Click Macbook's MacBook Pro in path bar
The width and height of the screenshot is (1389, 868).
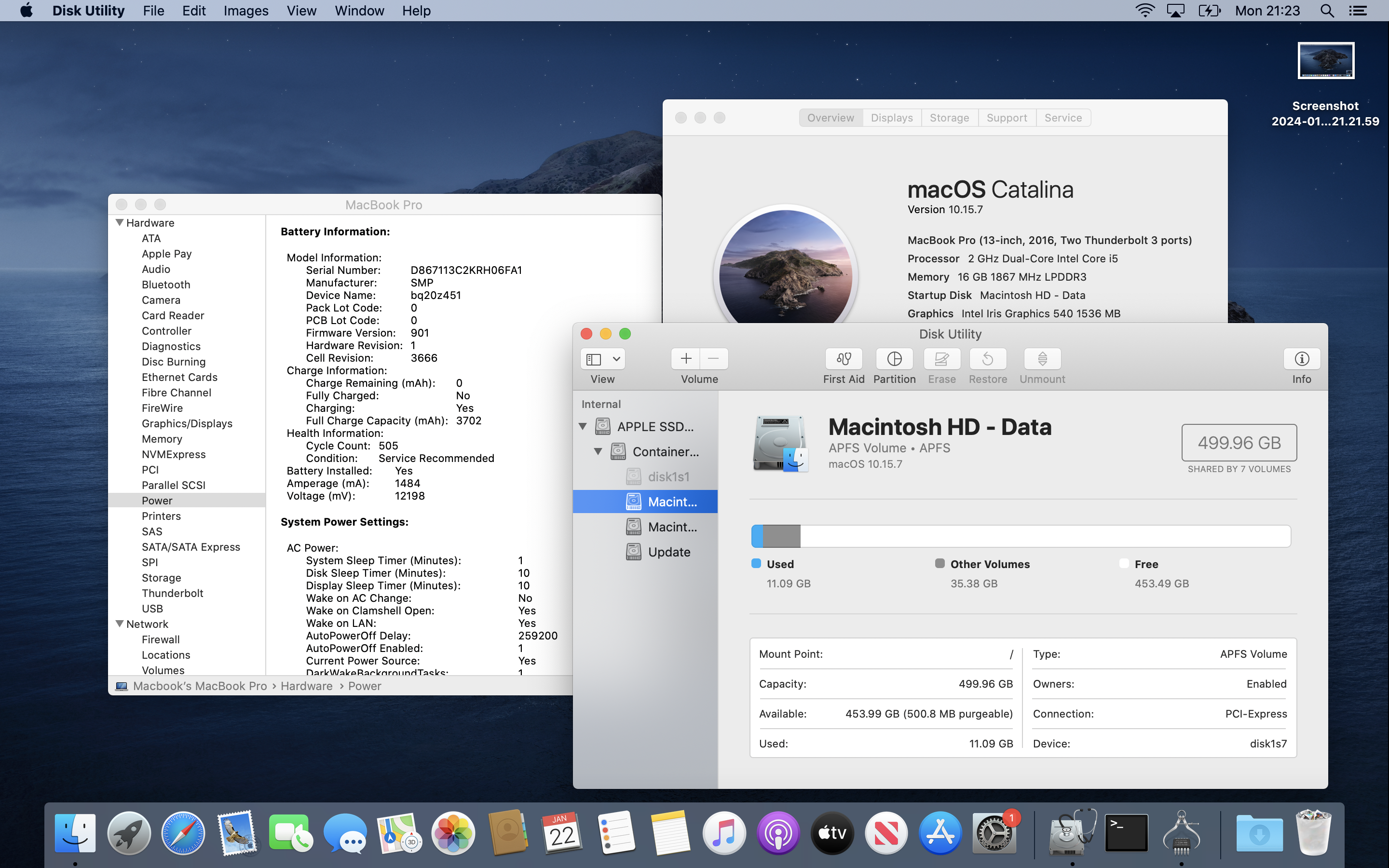200,686
